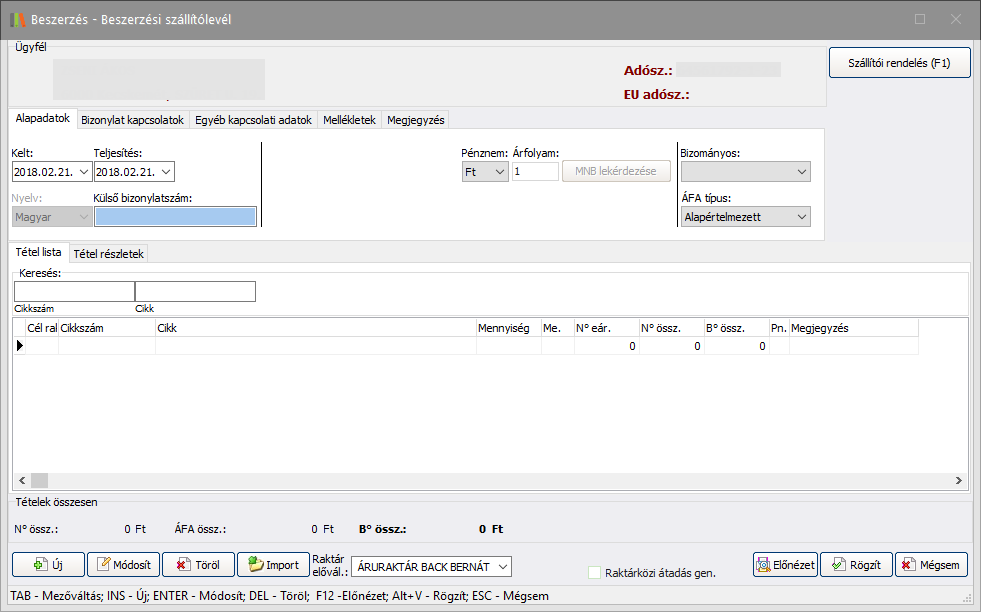
Task: Open the Import folder button
Action: [272, 565]
